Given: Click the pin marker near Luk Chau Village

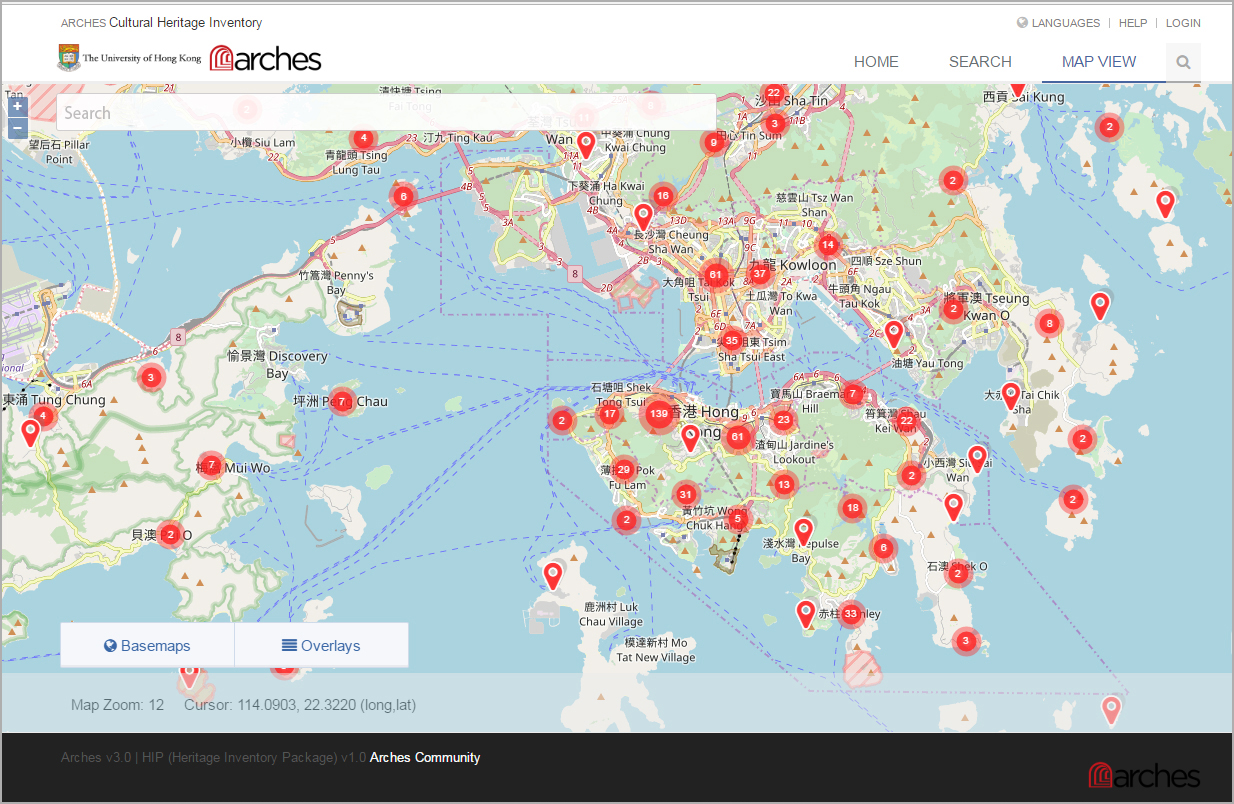Looking at the screenshot, I should pos(553,575).
